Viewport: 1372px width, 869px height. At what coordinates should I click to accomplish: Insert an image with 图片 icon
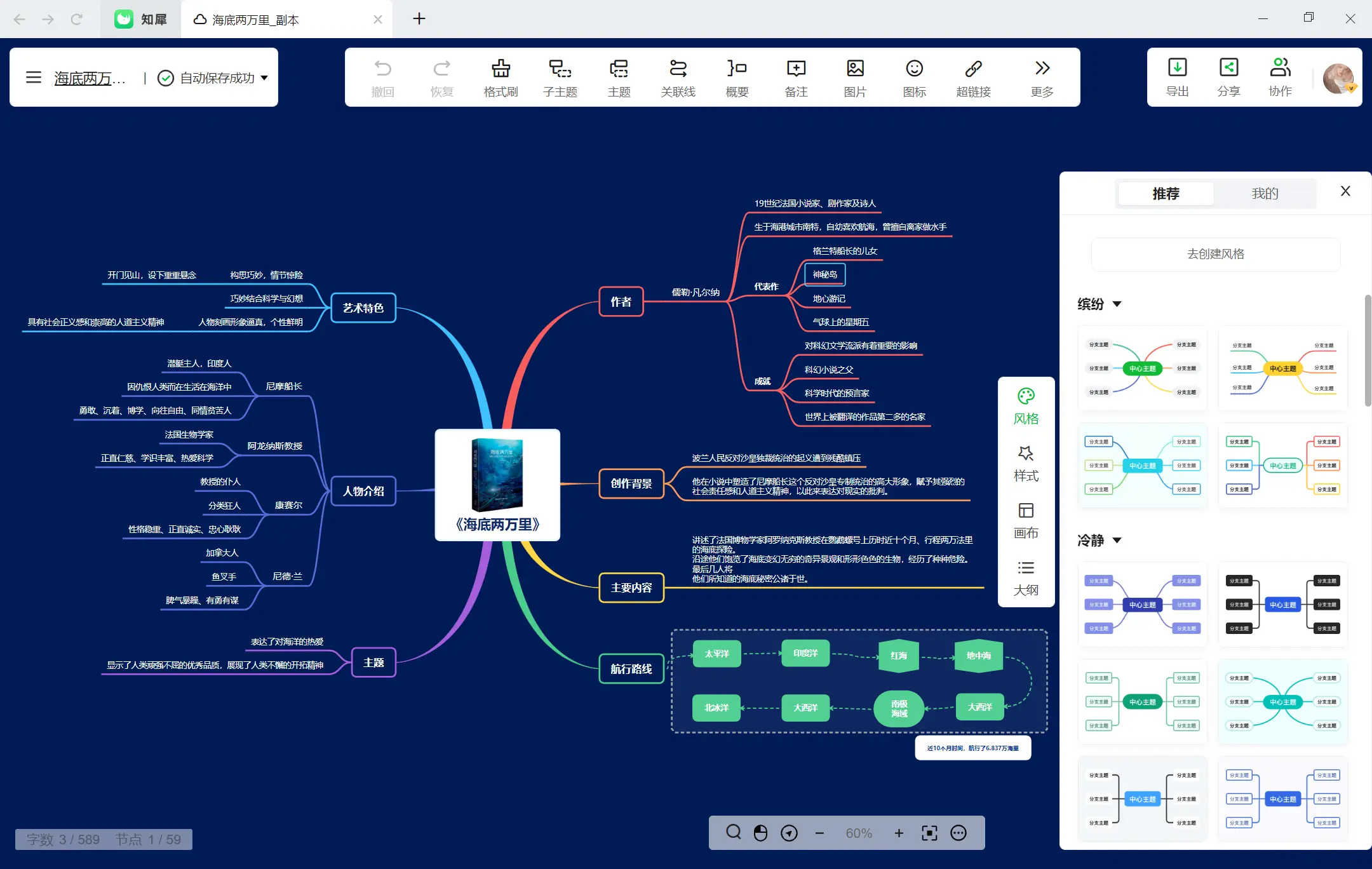855,77
